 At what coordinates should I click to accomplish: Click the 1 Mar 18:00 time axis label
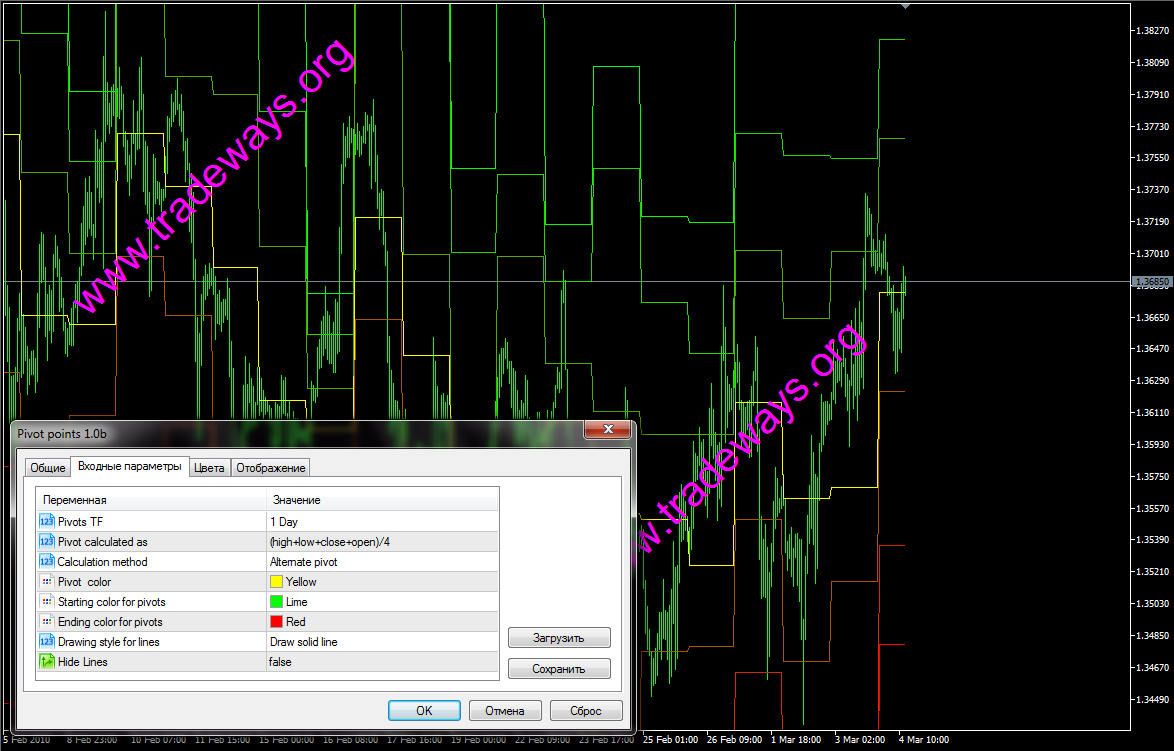(796, 740)
